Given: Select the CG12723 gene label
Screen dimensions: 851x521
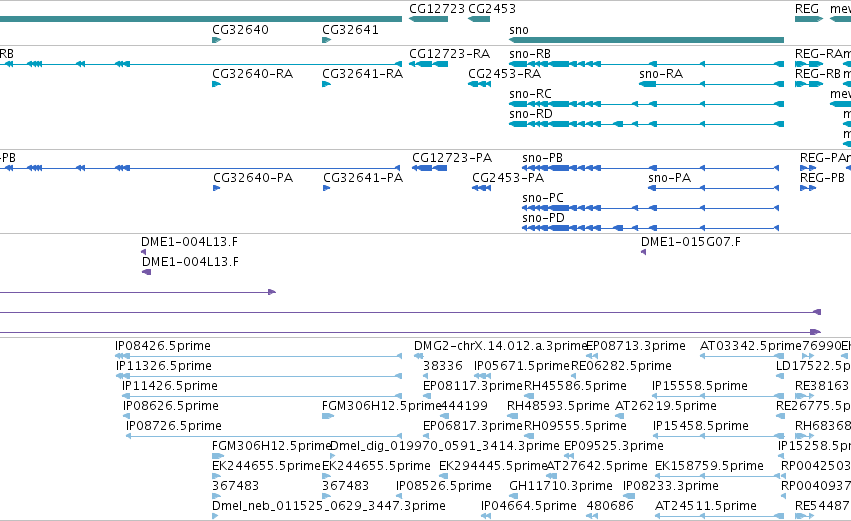Looking at the screenshot, I should (437, 9).
